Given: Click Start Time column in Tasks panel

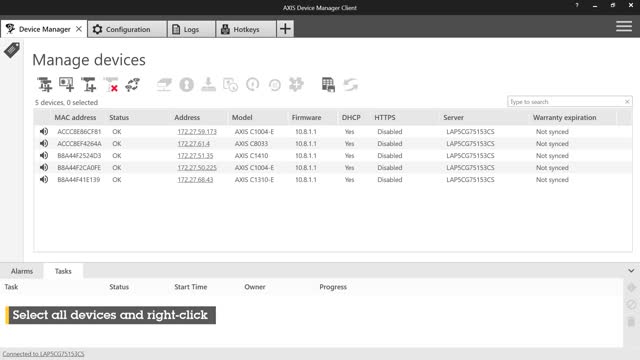Looking at the screenshot, I should 191,287.
